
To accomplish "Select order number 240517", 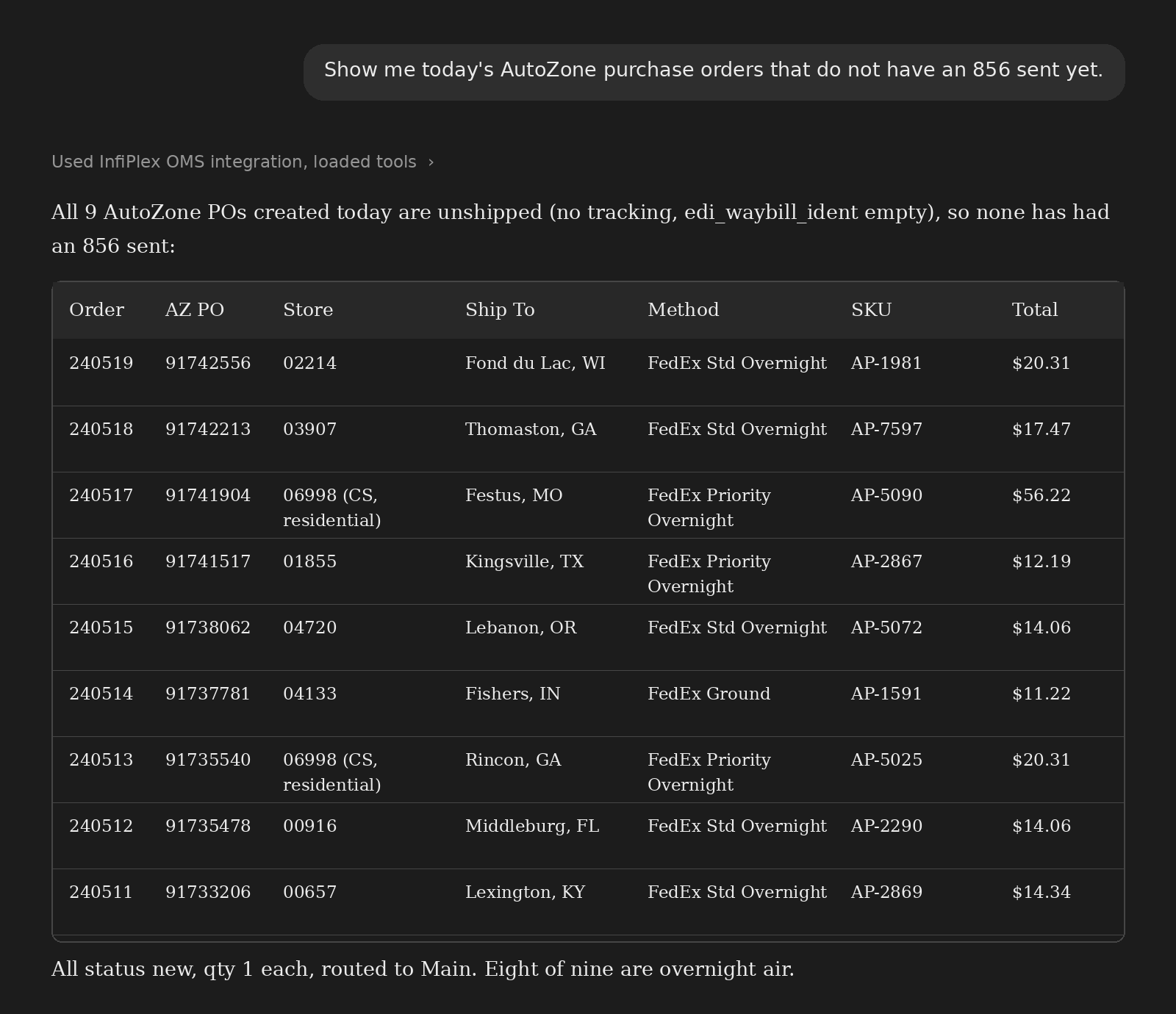I will pyautogui.click(x=101, y=496).
